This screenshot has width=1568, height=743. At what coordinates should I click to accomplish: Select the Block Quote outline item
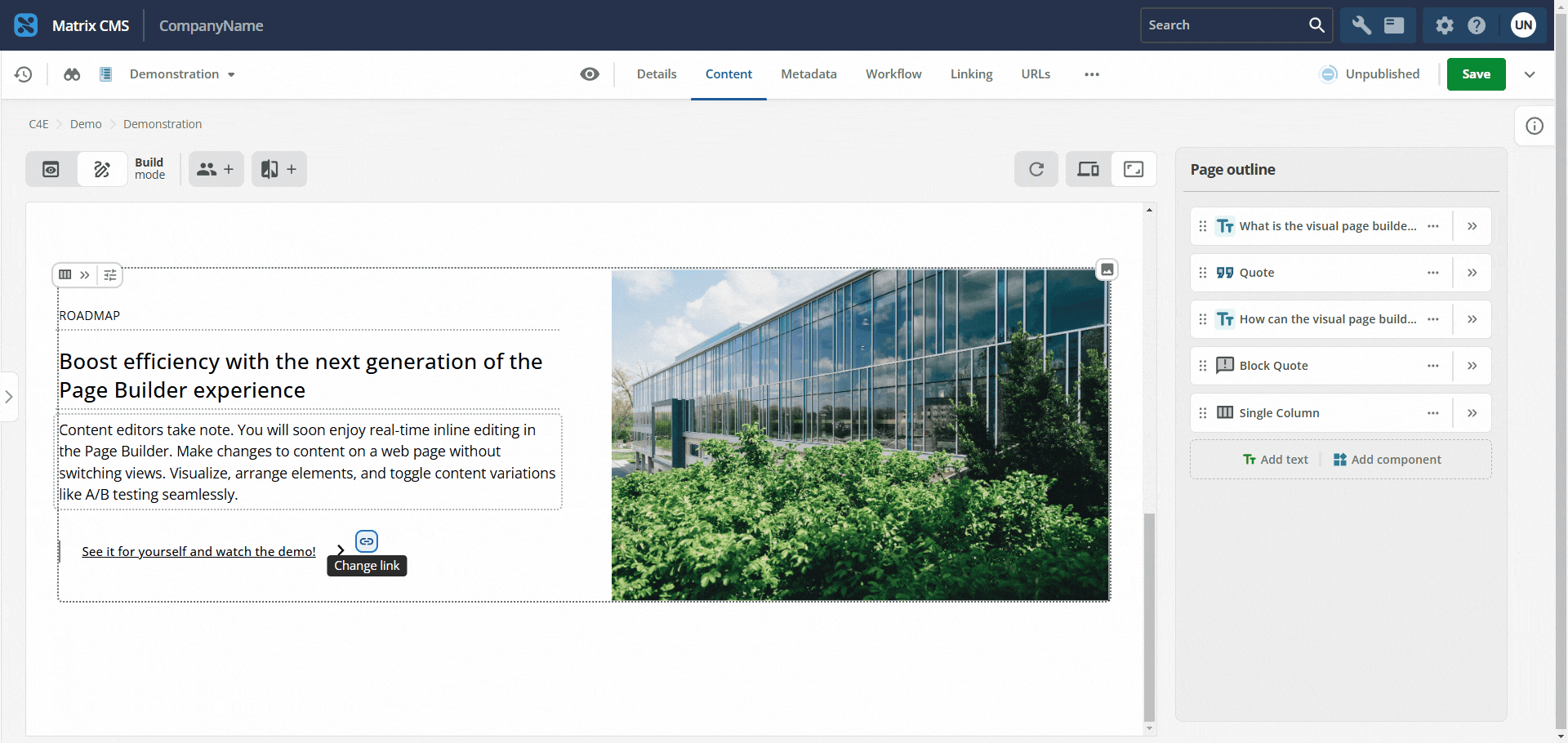[x=1273, y=366]
